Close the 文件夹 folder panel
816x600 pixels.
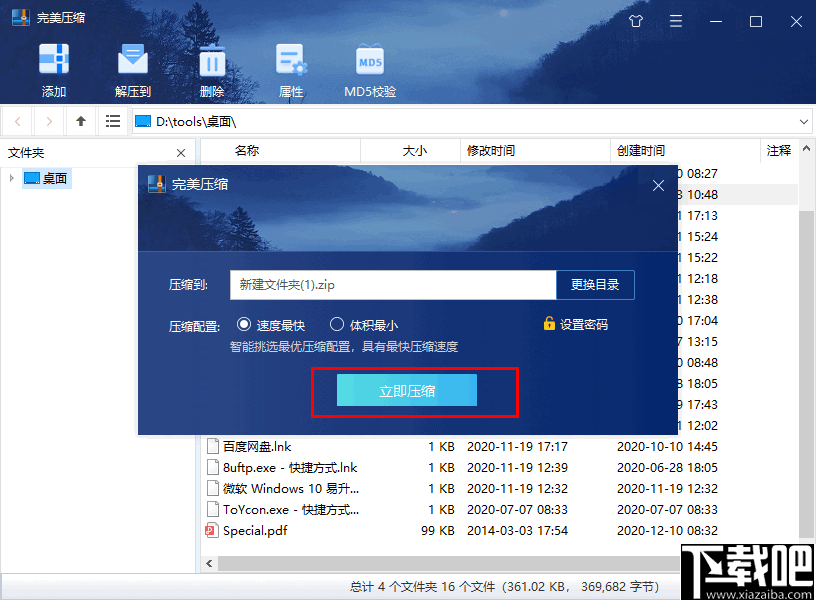point(181,153)
